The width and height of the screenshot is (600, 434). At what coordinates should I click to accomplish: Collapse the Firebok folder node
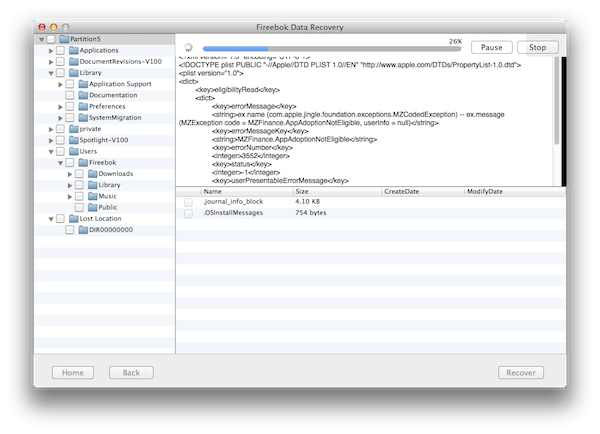click(60, 163)
